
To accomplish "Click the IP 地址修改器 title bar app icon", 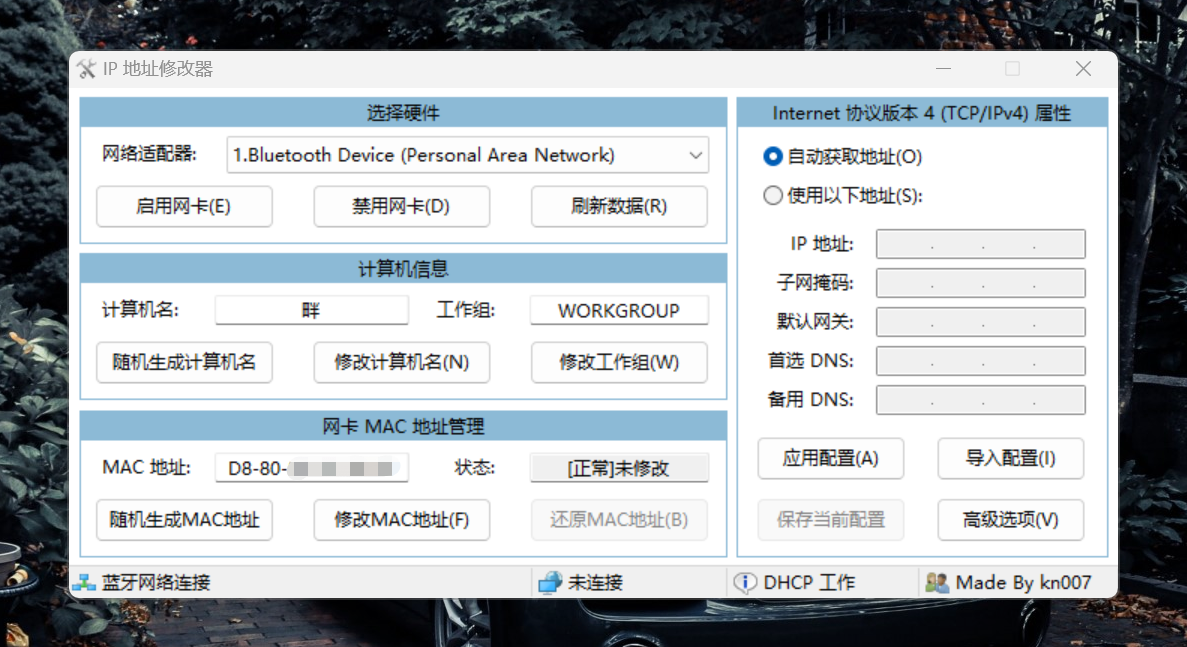I will (86, 69).
